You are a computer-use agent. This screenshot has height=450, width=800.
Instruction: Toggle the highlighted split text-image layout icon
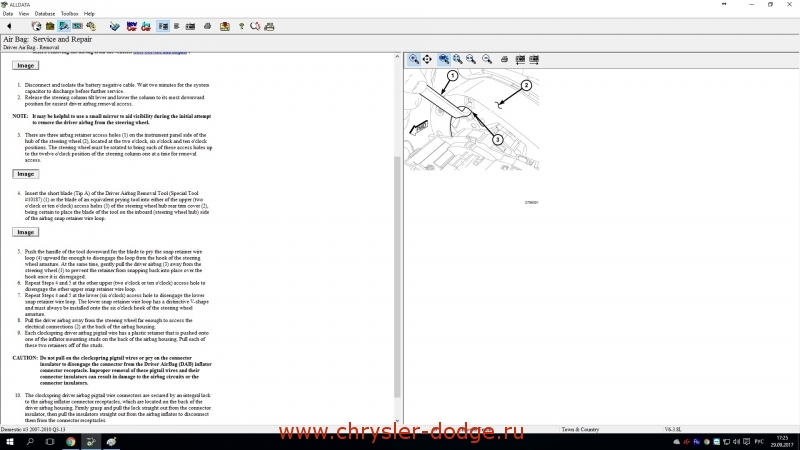pyautogui.click(x=163, y=26)
